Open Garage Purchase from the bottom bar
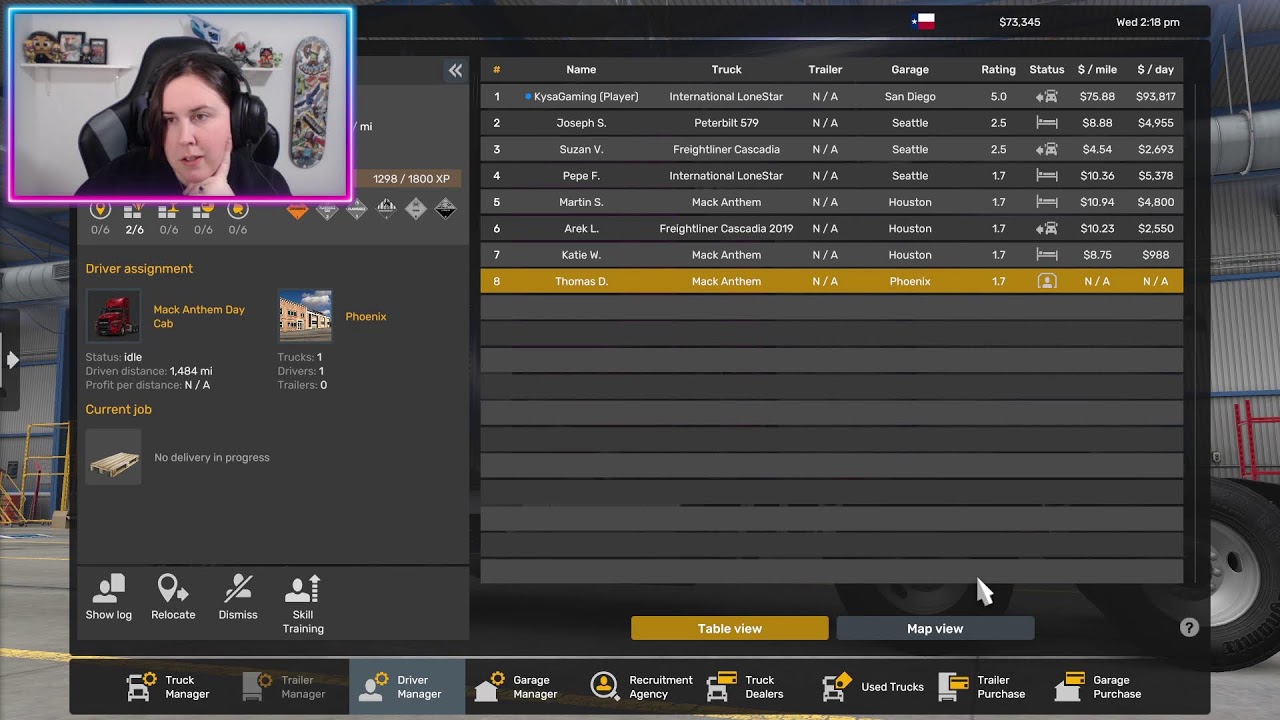 (x=1099, y=687)
